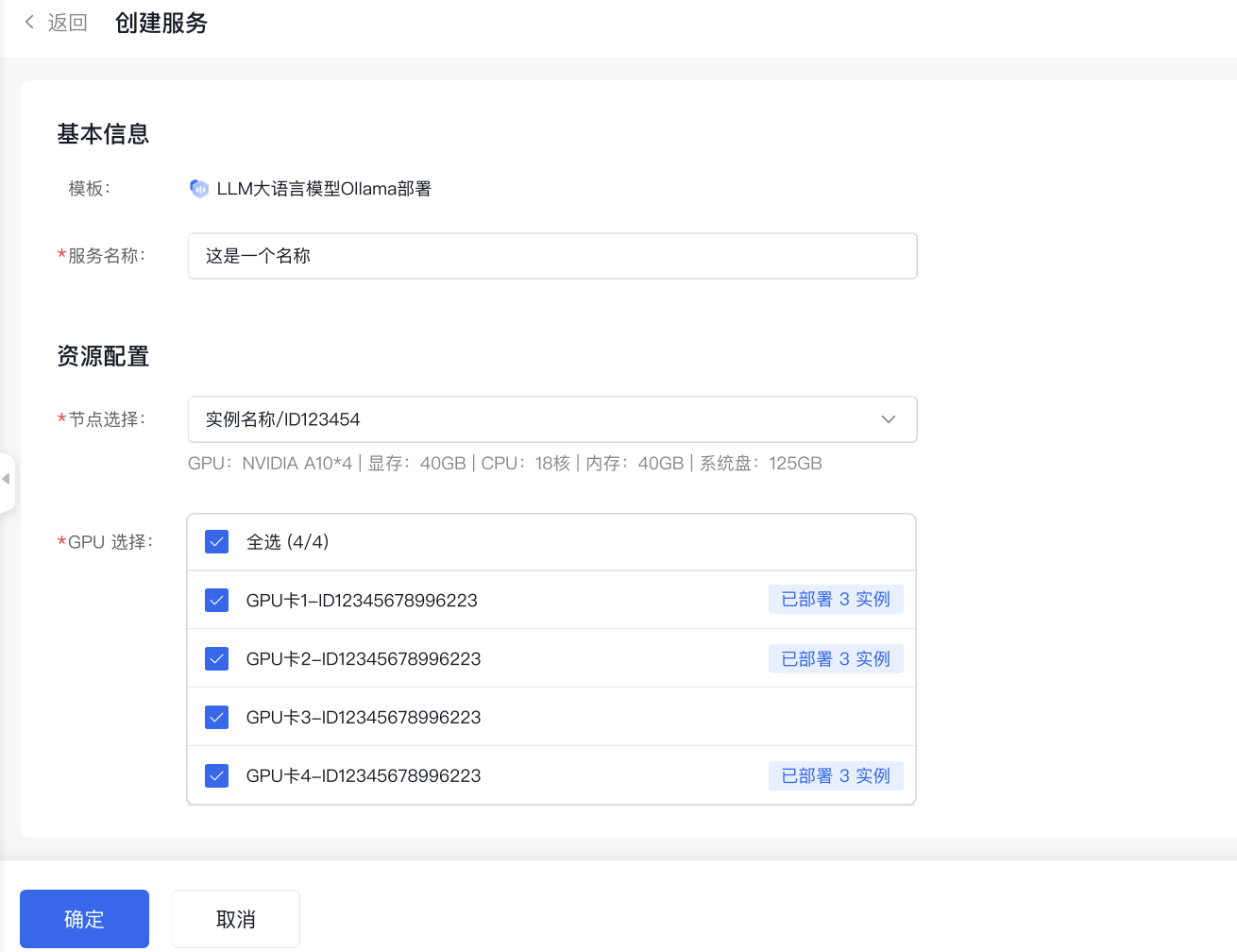Image resolution: width=1237 pixels, height=952 pixels.
Task: Click 已部署 3 实例 tag for GPU卡2
Action: coord(835,659)
